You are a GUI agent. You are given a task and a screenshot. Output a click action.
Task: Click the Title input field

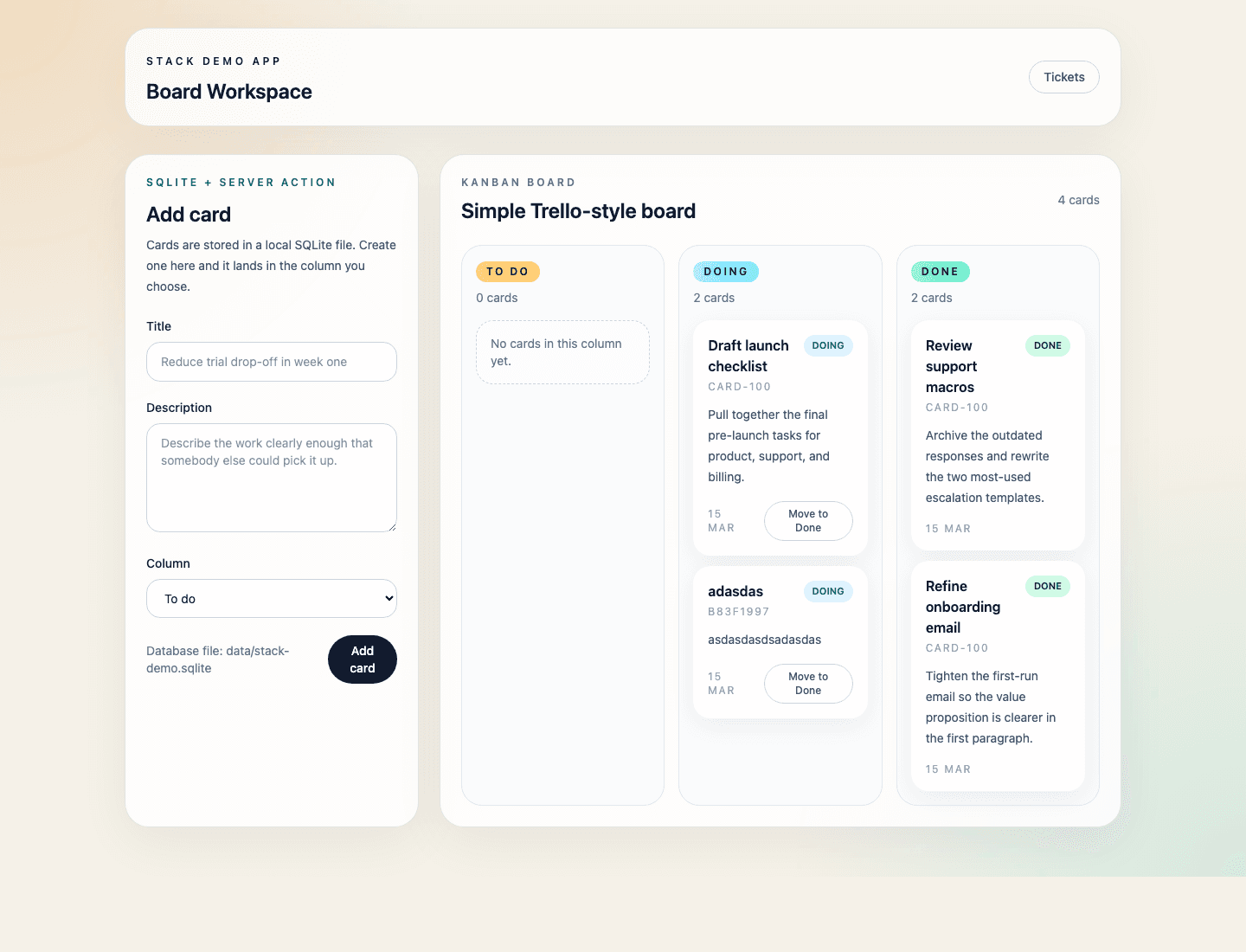point(271,362)
